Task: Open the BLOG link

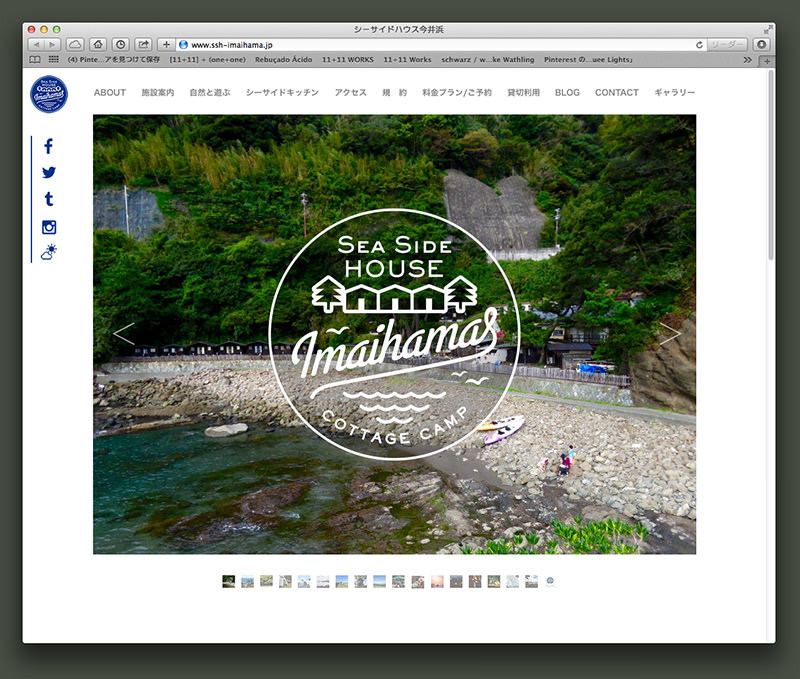Action: [567, 92]
